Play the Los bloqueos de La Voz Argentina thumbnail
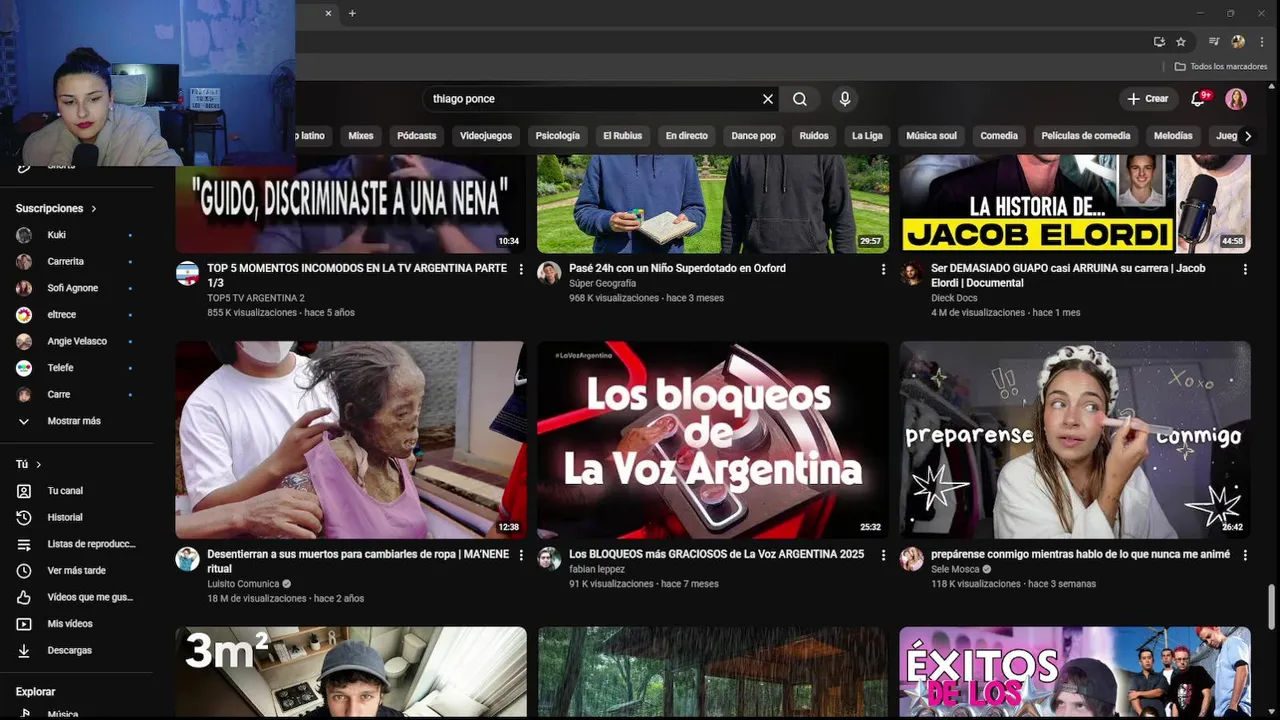Viewport: 1280px width, 720px height. coord(712,440)
